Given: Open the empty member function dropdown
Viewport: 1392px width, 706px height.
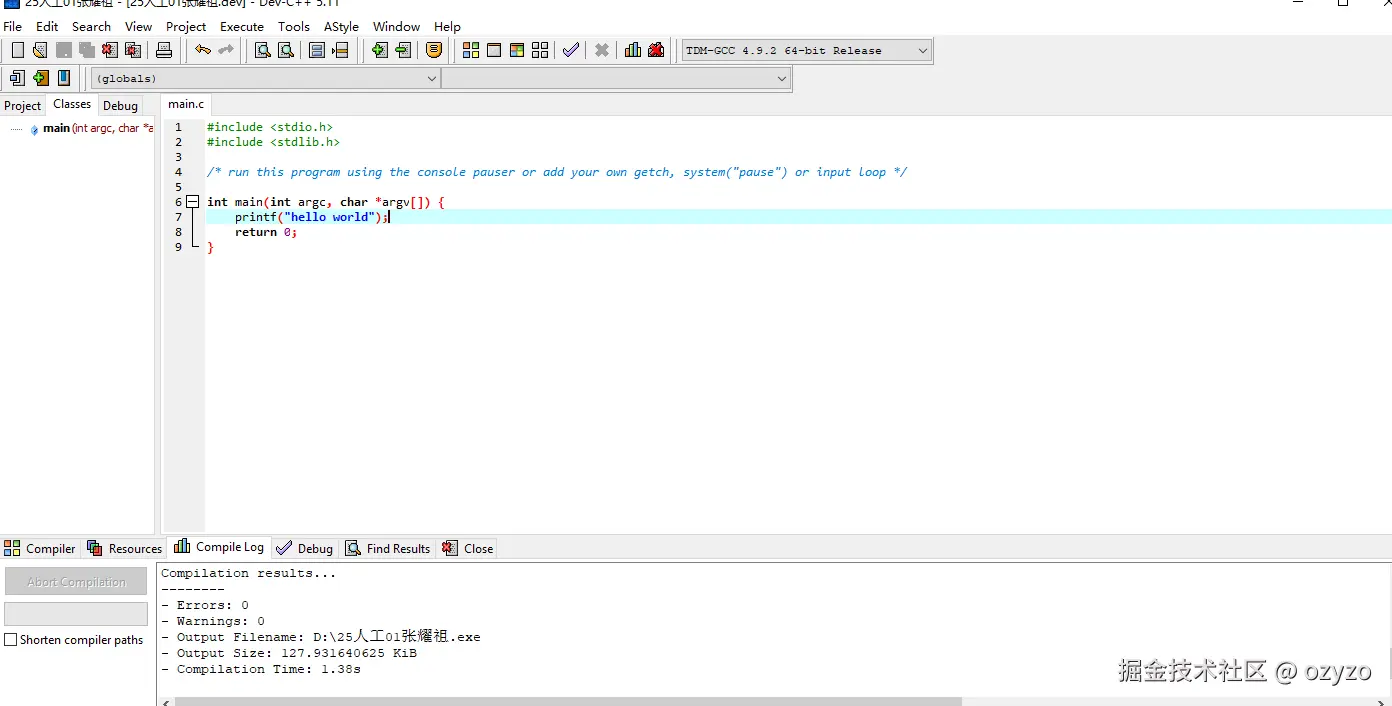Looking at the screenshot, I should point(616,78).
